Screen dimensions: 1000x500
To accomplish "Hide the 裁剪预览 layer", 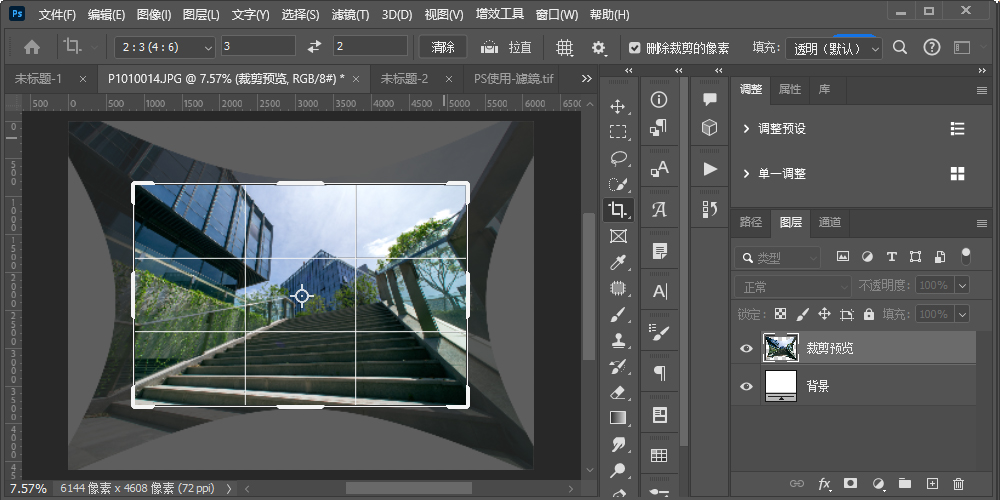I will coord(746,348).
